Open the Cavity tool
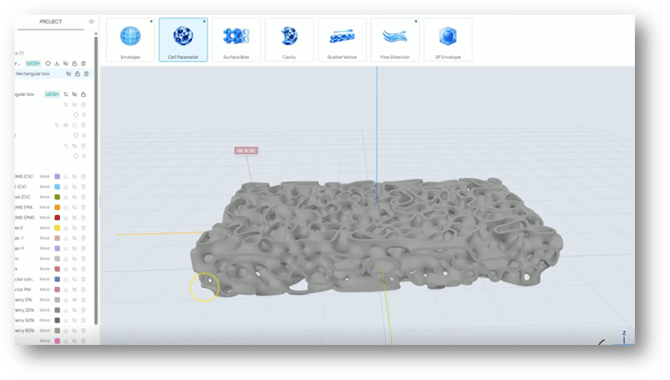Viewport: 670px width, 380px height. click(289, 40)
